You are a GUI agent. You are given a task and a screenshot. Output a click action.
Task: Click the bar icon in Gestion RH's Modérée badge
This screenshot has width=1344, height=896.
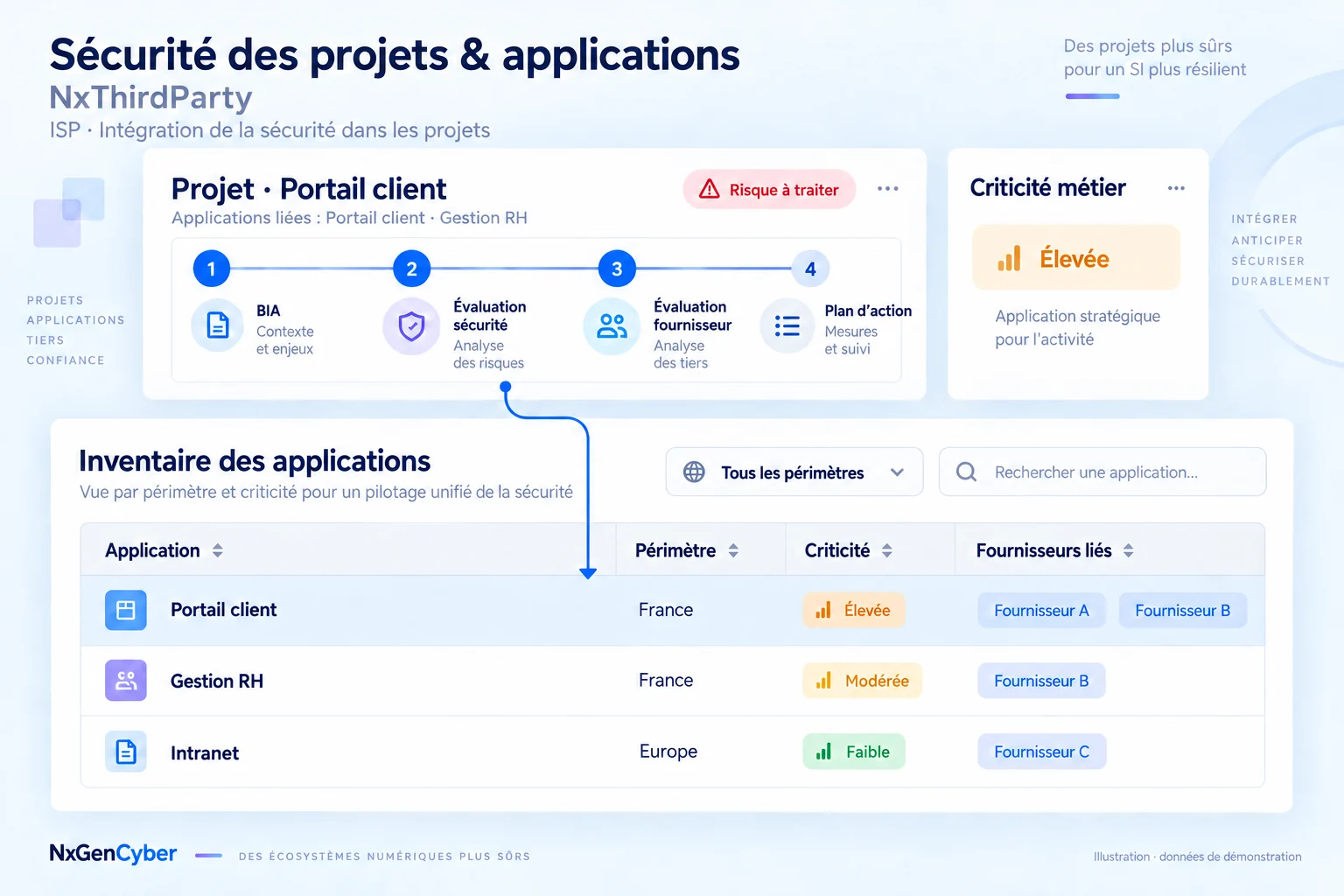pyautogui.click(x=823, y=680)
